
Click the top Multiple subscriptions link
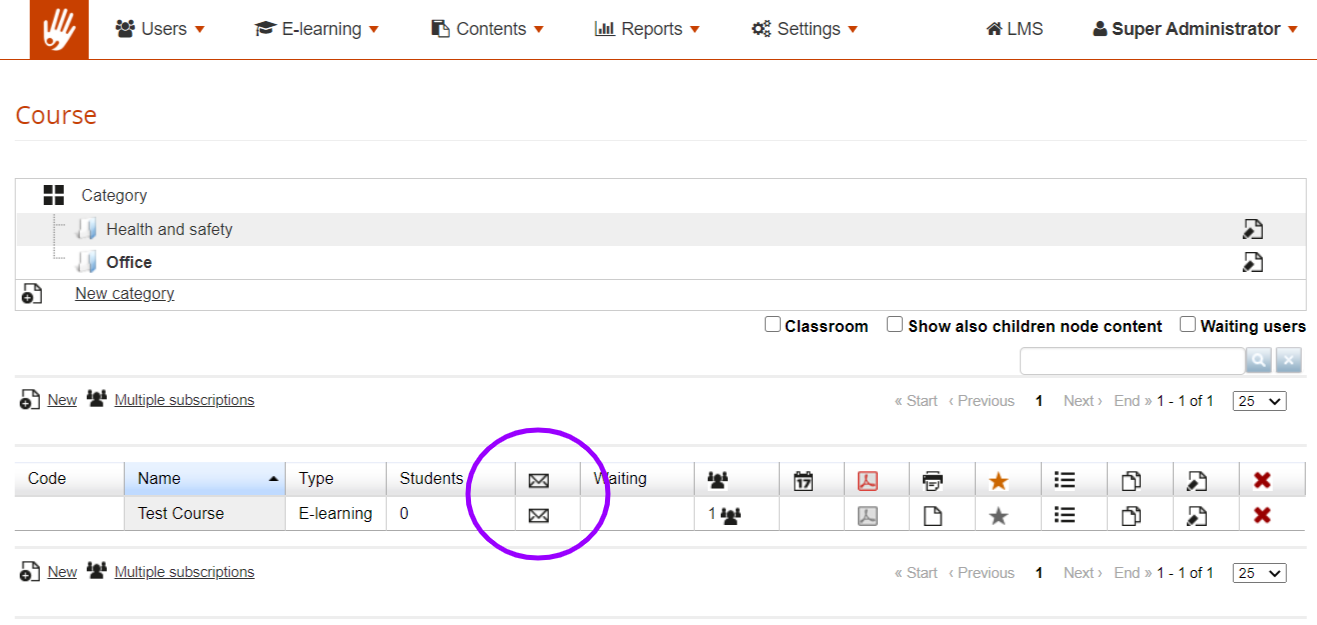click(x=184, y=400)
